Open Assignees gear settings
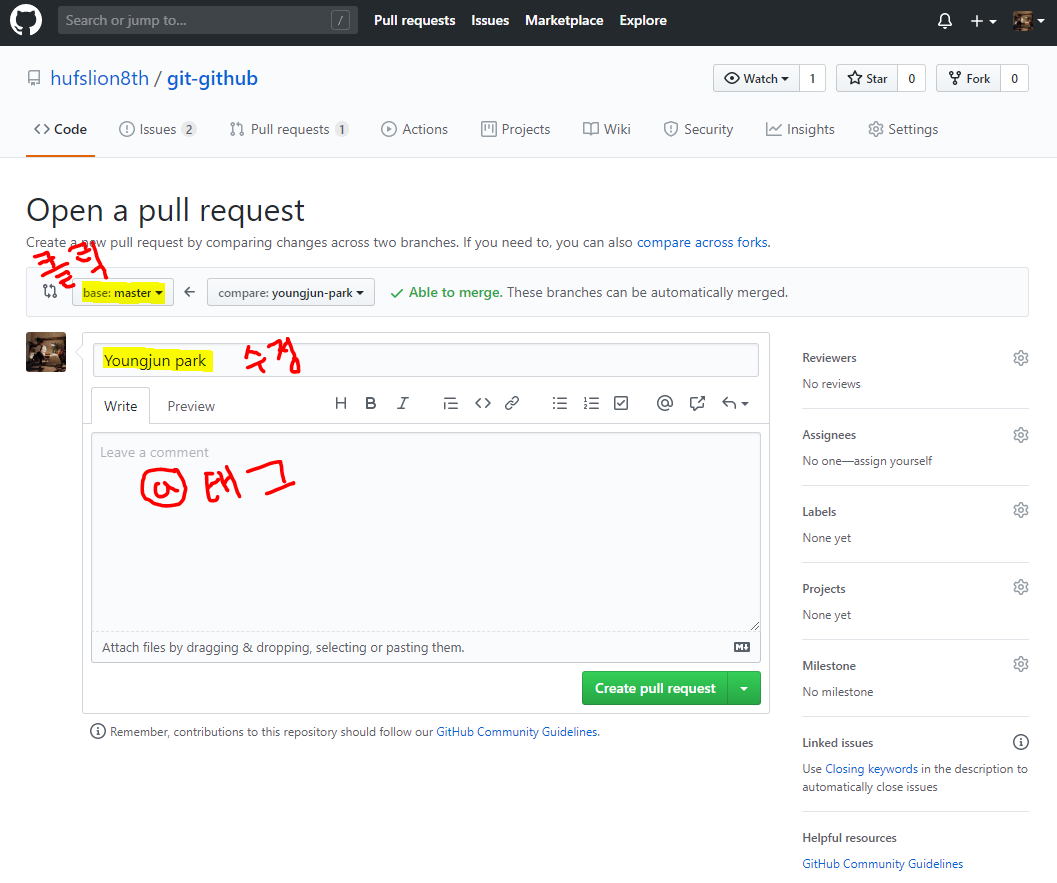The image size is (1057, 883). click(1021, 435)
